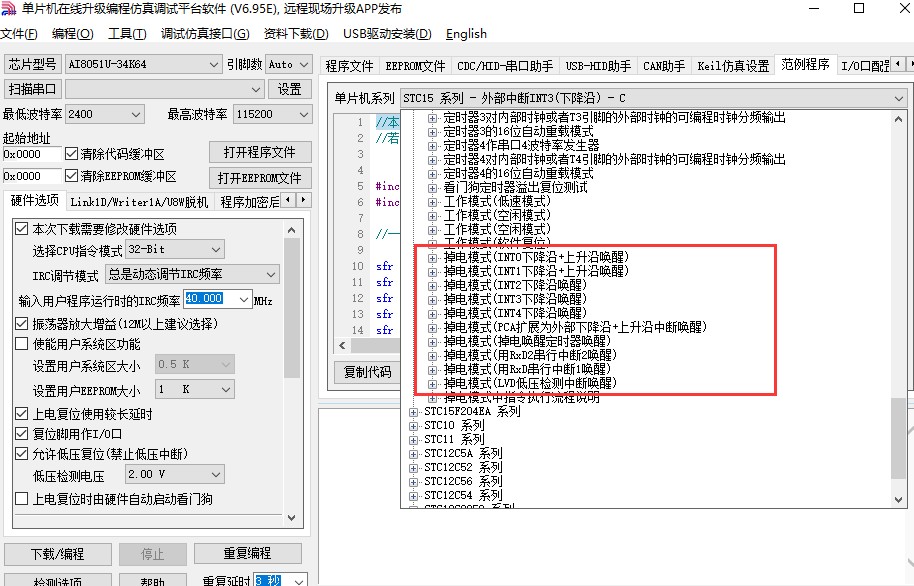The image size is (914, 586).
Task: Open CPU指令模式 32-Bit dropdown
Action: pyautogui.click(x=175, y=250)
